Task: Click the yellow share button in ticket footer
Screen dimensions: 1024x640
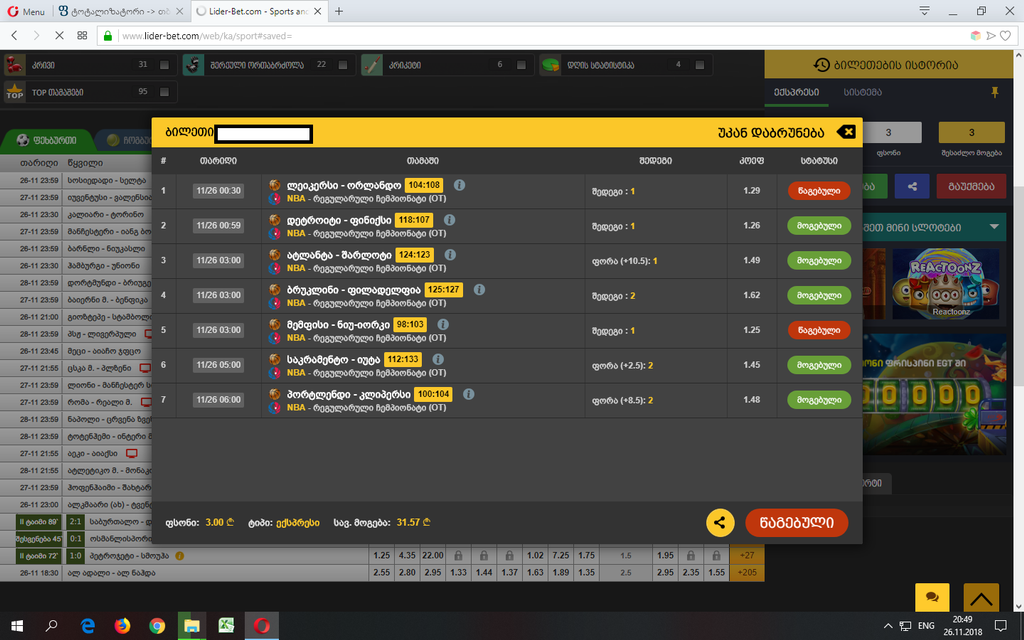Action: 720,522
